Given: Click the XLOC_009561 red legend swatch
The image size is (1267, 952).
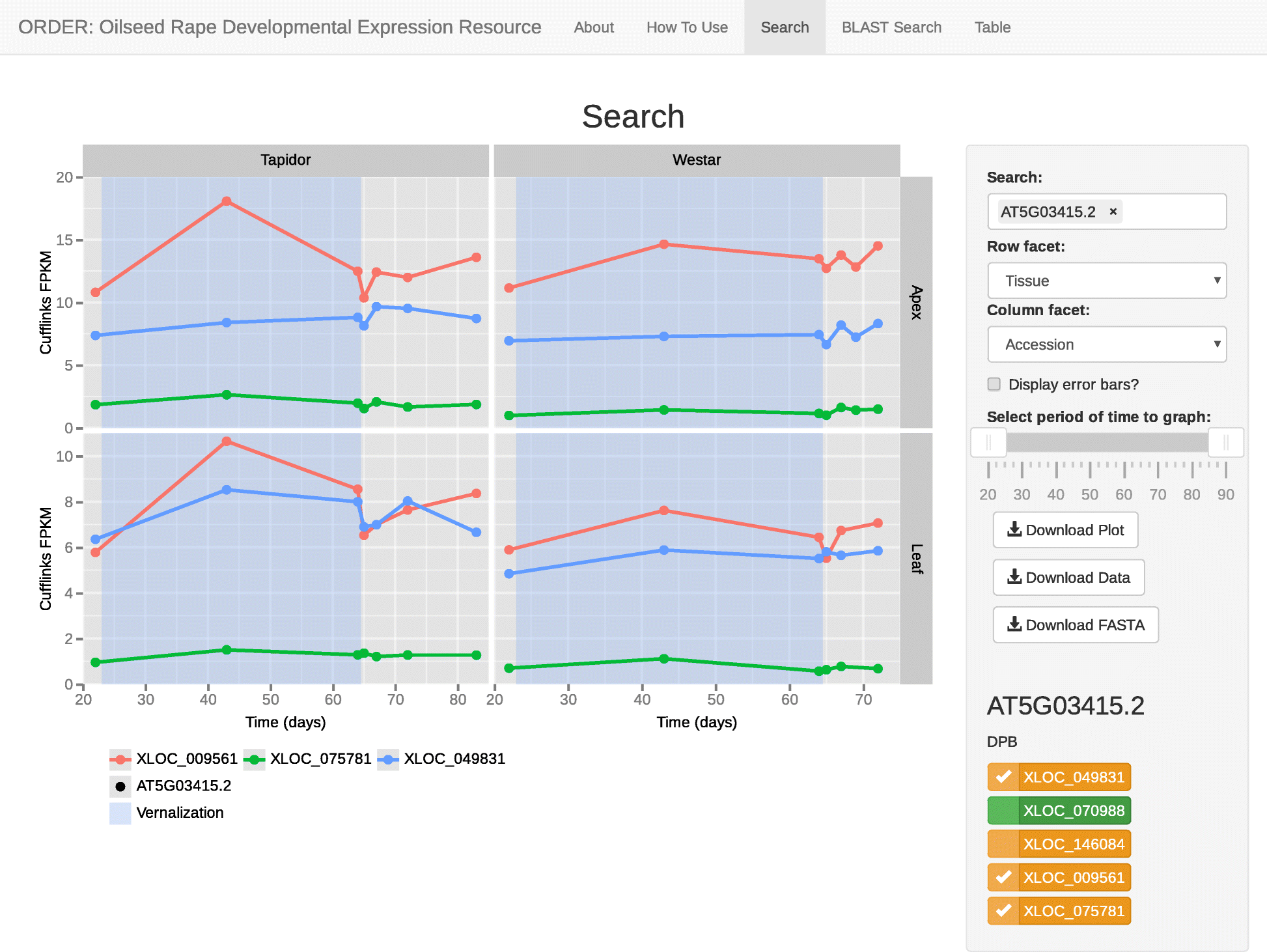Looking at the screenshot, I should [120, 759].
